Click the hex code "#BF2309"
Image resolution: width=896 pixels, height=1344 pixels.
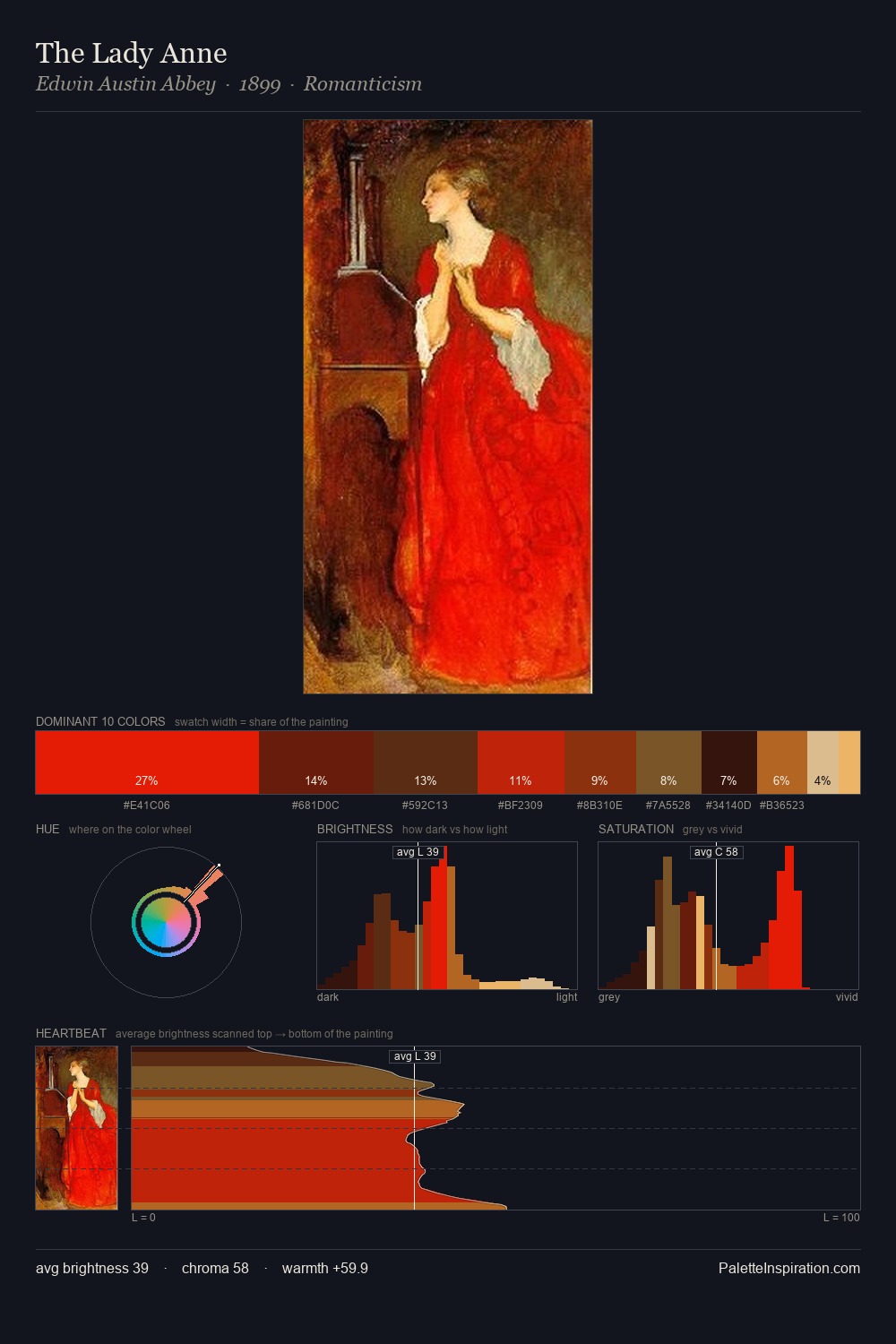point(521,806)
